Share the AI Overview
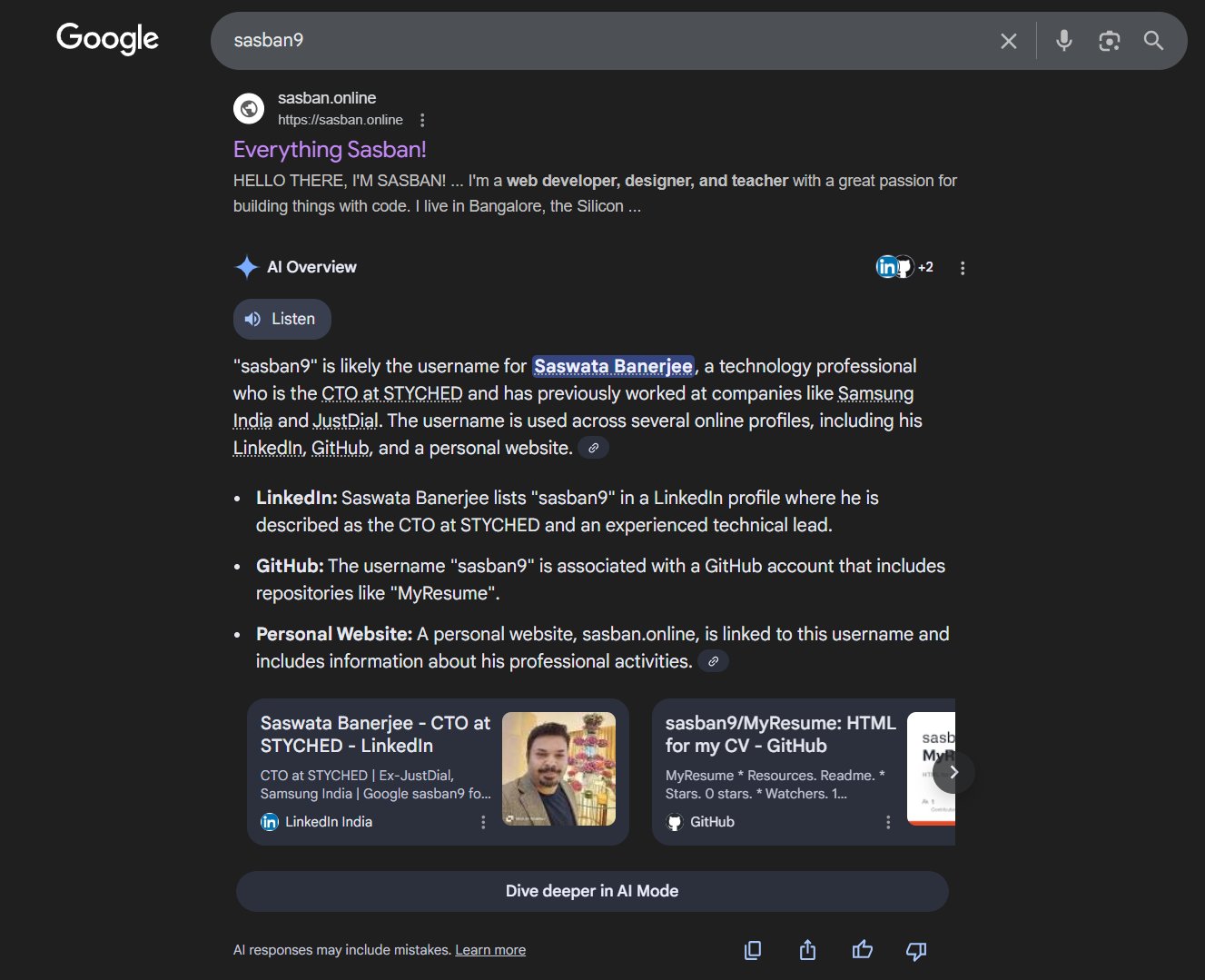The image size is (1205, 980). (807, 951)
